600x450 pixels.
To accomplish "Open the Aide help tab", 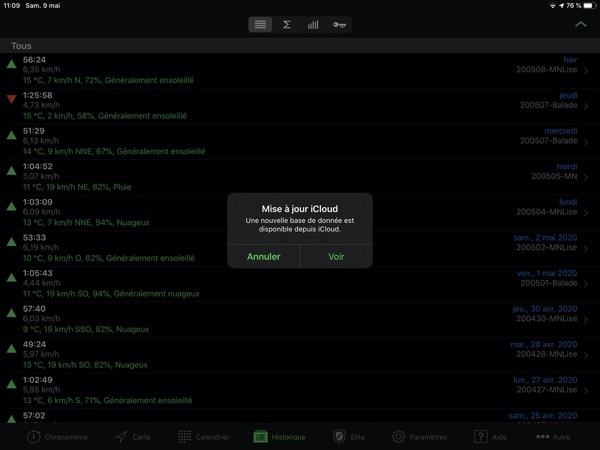I will pos(492,437).
